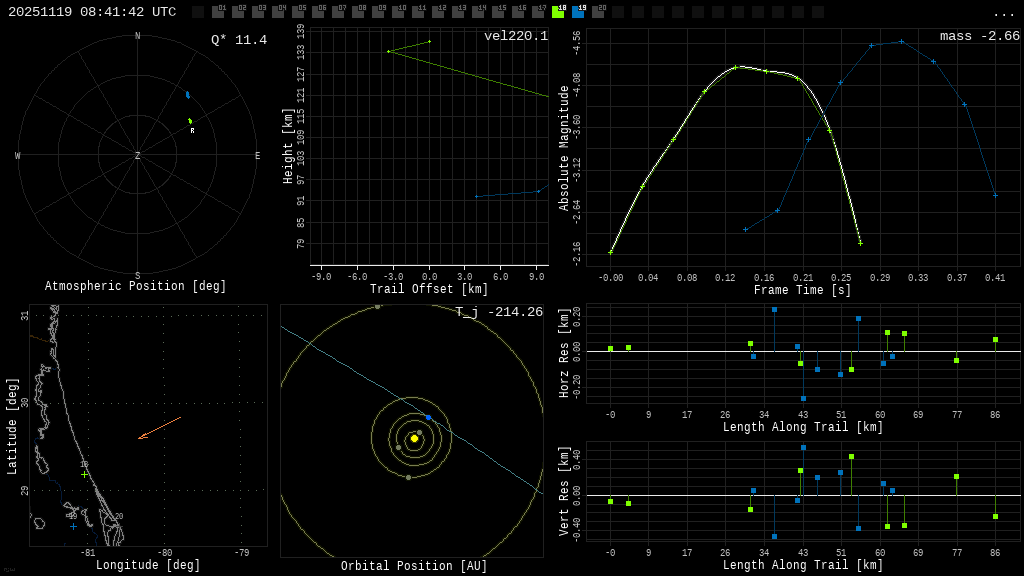Click the E compass label
The image size is (1024, 576).
tap(257, 155)
